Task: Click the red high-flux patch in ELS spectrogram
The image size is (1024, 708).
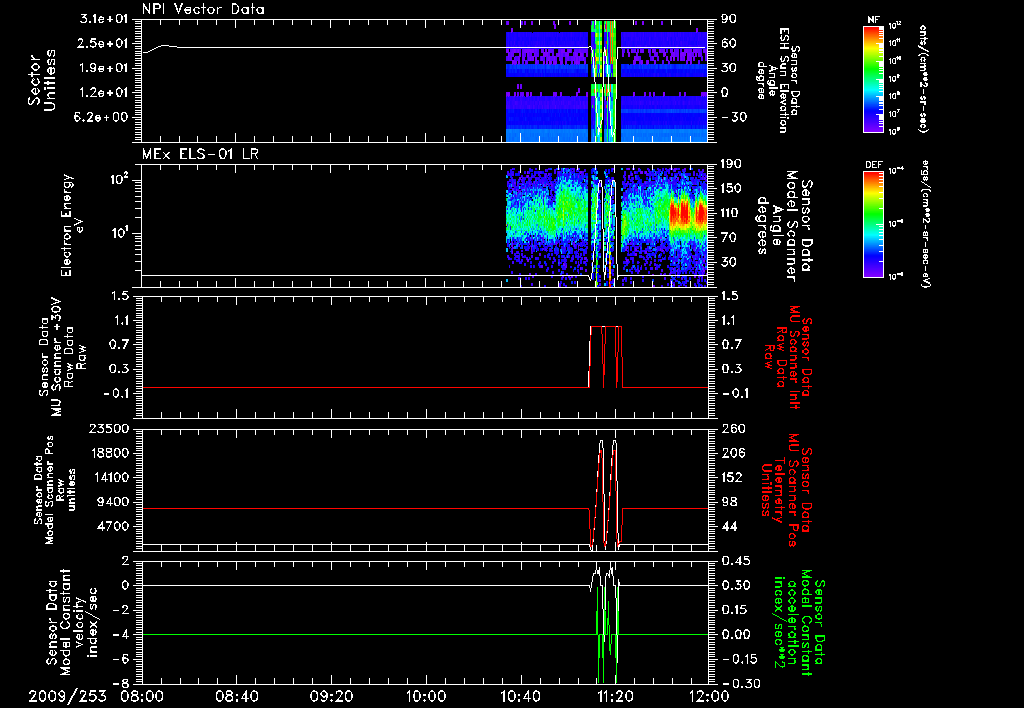Action: pos(687,214)
